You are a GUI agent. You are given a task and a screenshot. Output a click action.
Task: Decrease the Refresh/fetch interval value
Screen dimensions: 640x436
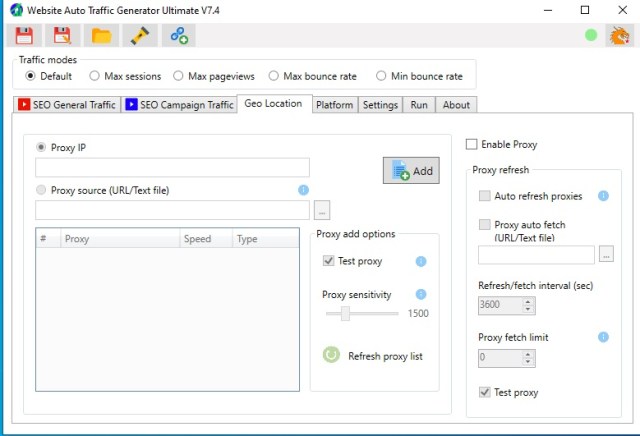[528, 309]
